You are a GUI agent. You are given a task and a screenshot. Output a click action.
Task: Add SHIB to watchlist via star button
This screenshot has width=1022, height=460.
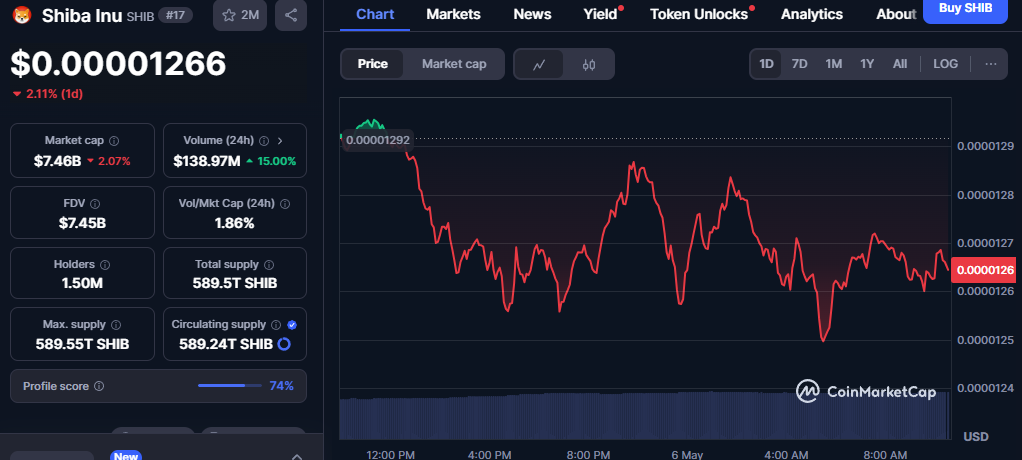[x=240, y=15]
